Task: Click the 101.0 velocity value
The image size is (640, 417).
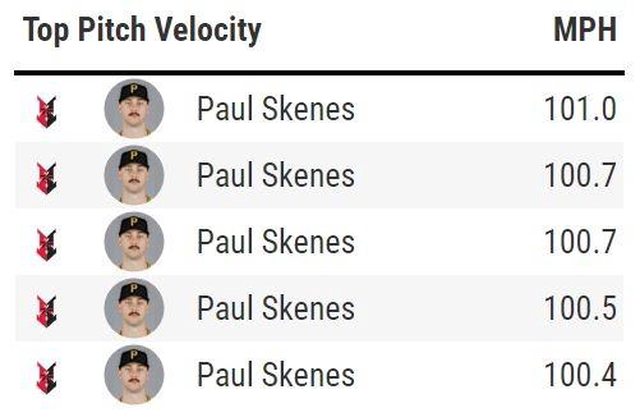Action: point(580,109)
